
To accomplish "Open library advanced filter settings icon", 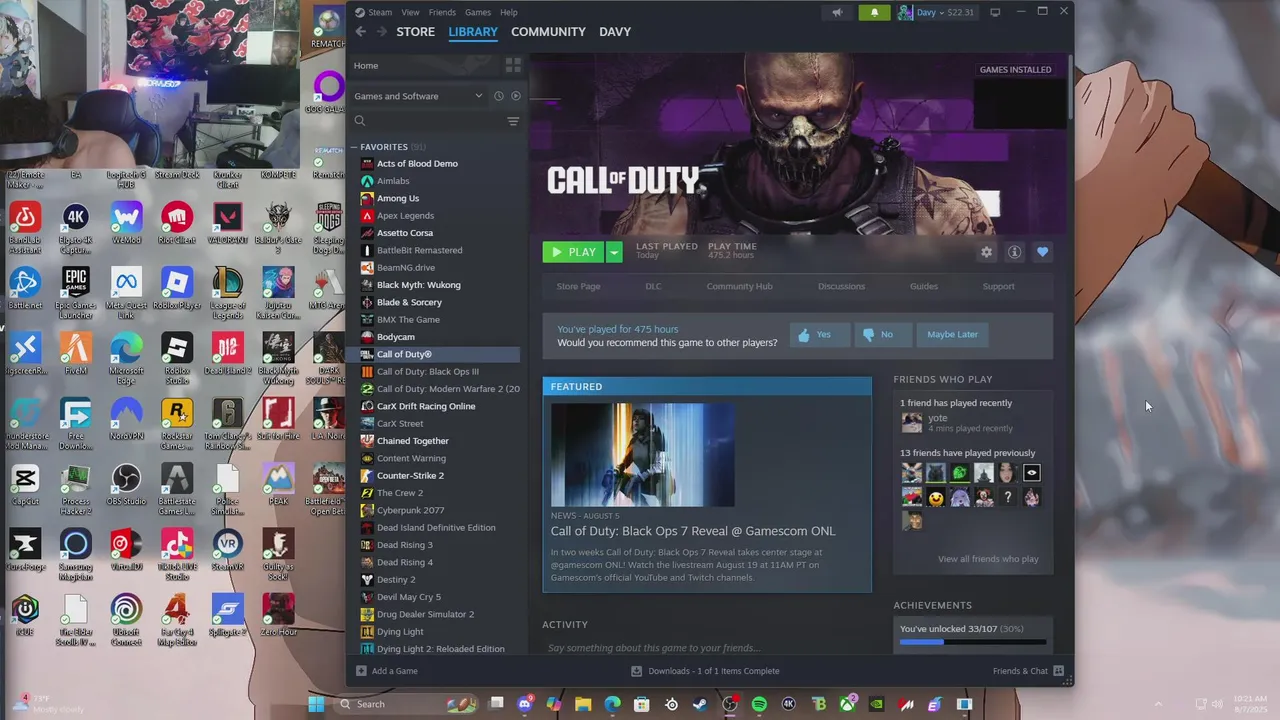I will point(513,121).
